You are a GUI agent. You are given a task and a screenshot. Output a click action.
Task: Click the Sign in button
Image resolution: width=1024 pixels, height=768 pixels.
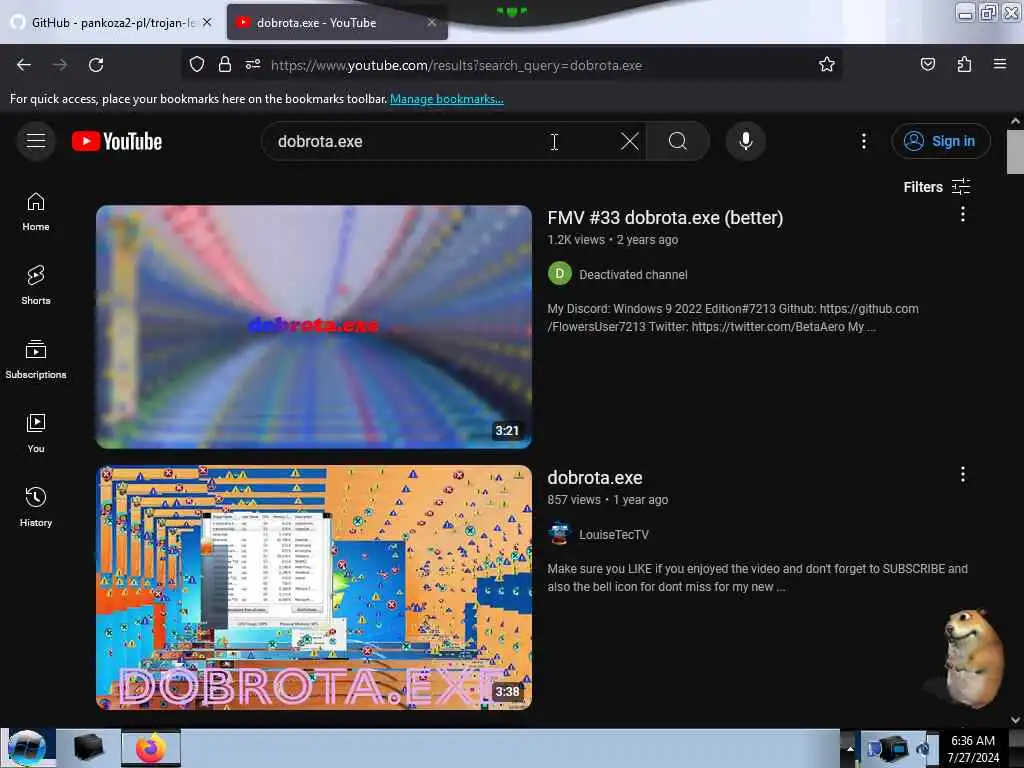[940, 141]
